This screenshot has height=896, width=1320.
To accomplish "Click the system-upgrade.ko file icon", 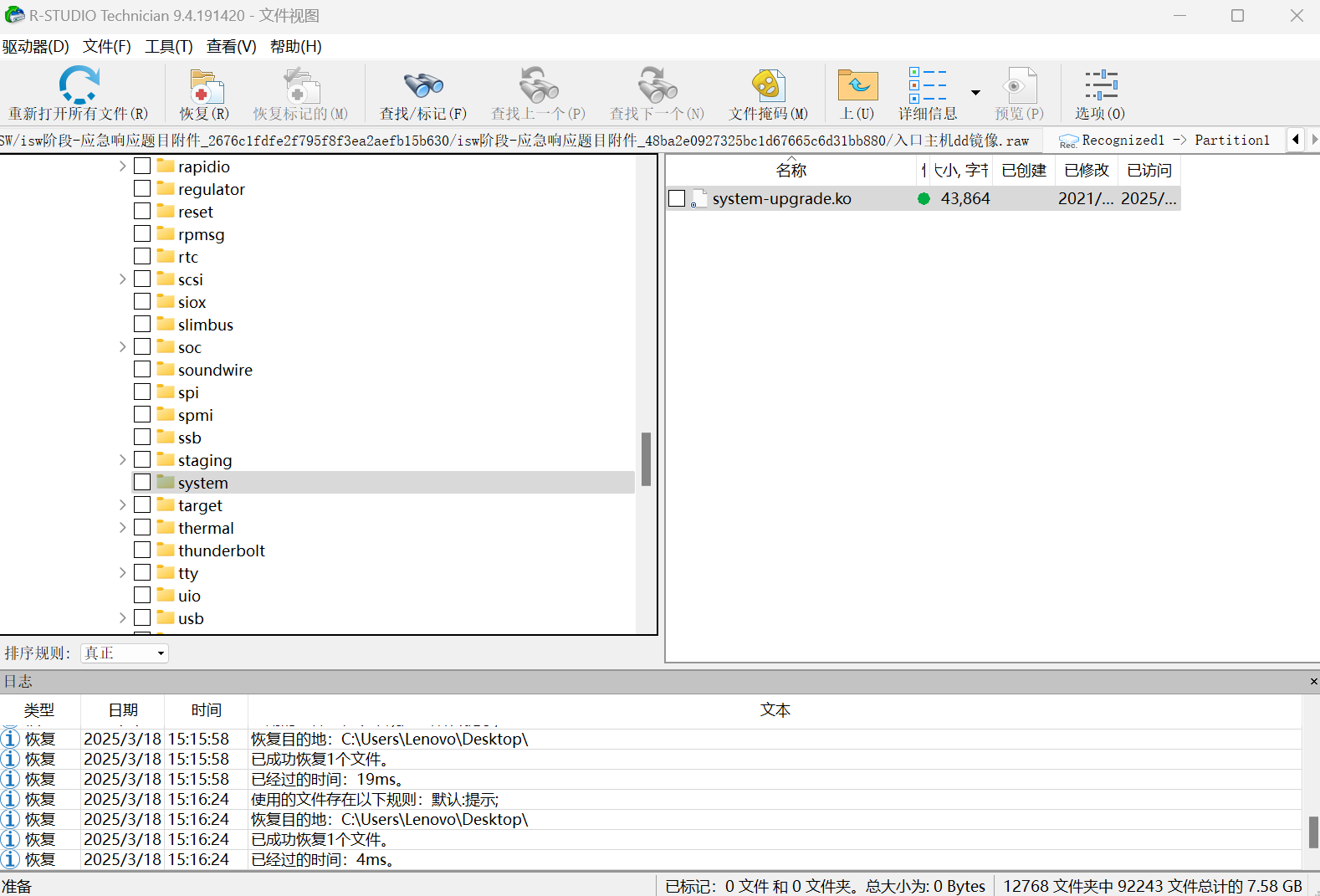I will coord(698,198).
